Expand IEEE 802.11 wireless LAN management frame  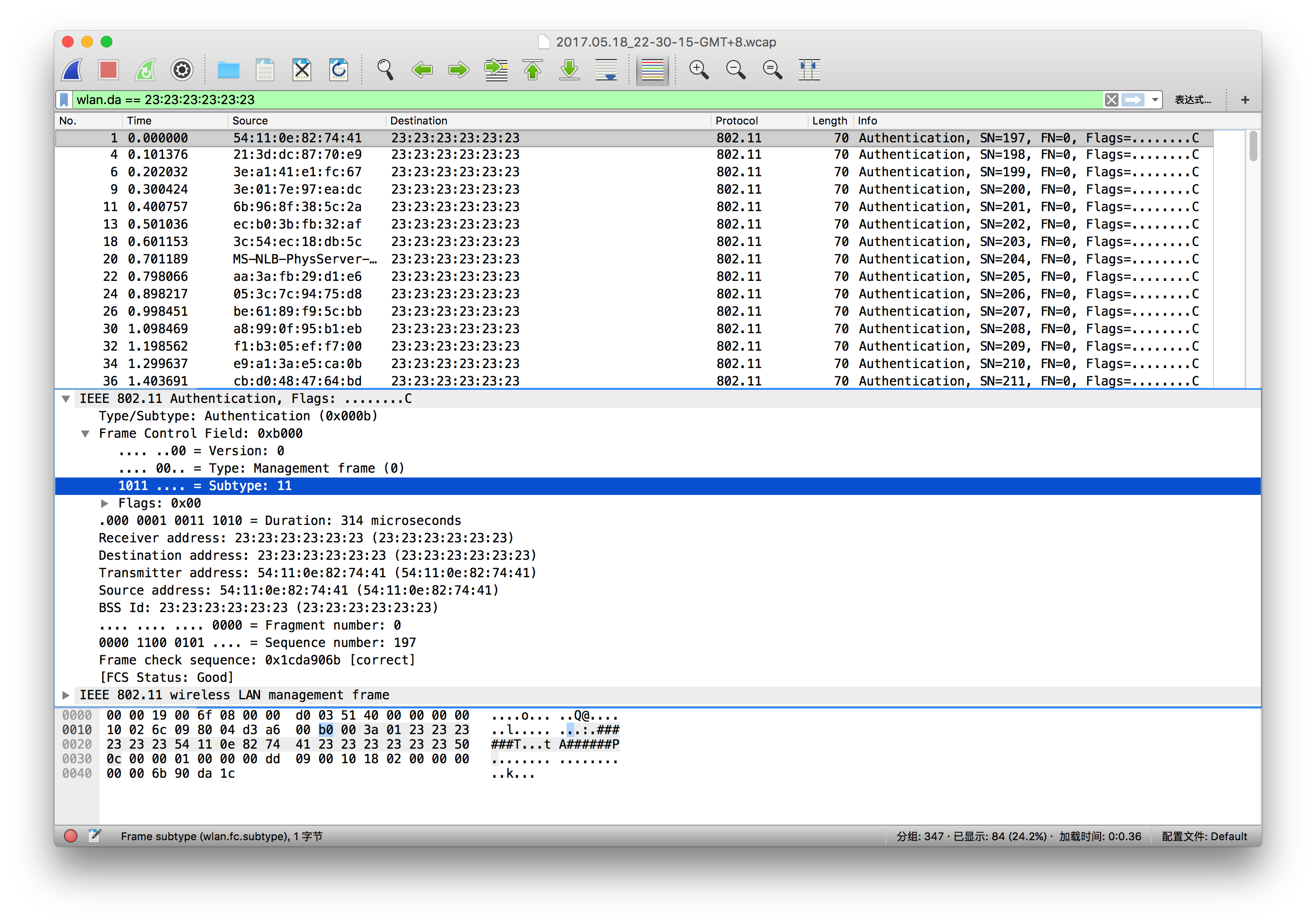click(x=66, y=695)
